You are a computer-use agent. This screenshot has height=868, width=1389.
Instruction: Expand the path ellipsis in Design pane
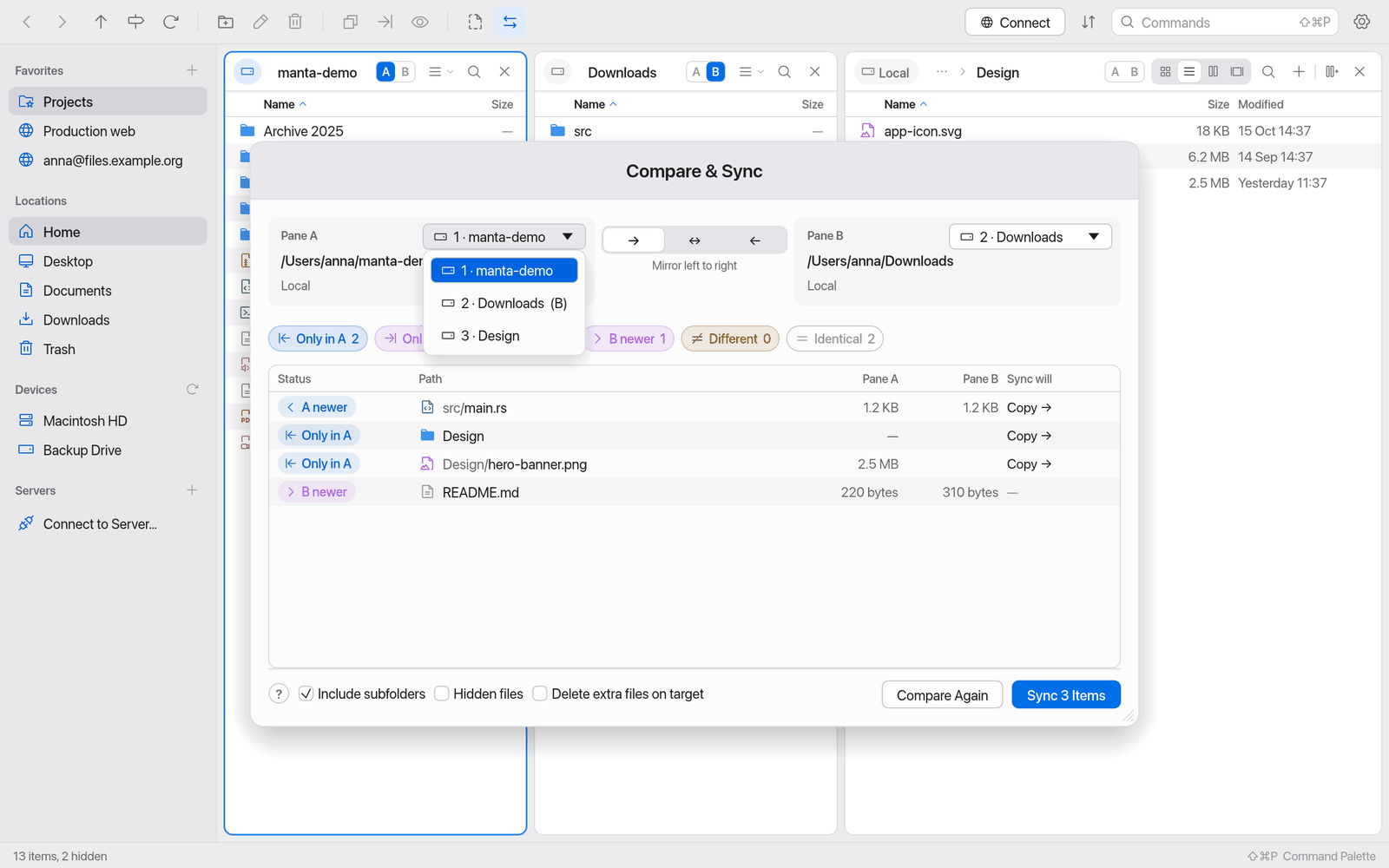pos(942,72)
